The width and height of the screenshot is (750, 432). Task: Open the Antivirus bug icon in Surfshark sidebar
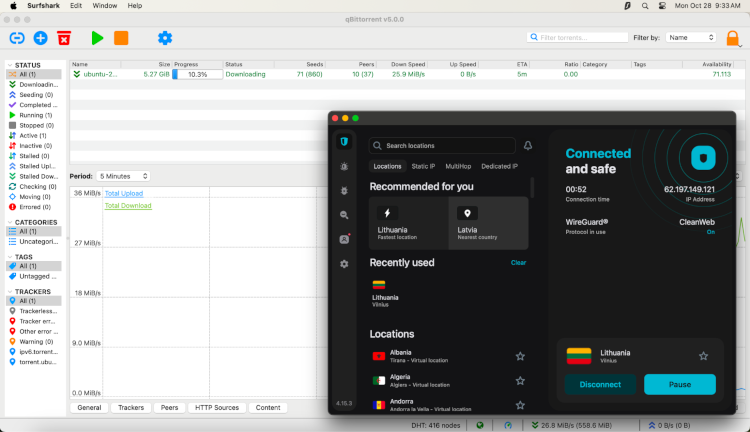tap(344, 190)
